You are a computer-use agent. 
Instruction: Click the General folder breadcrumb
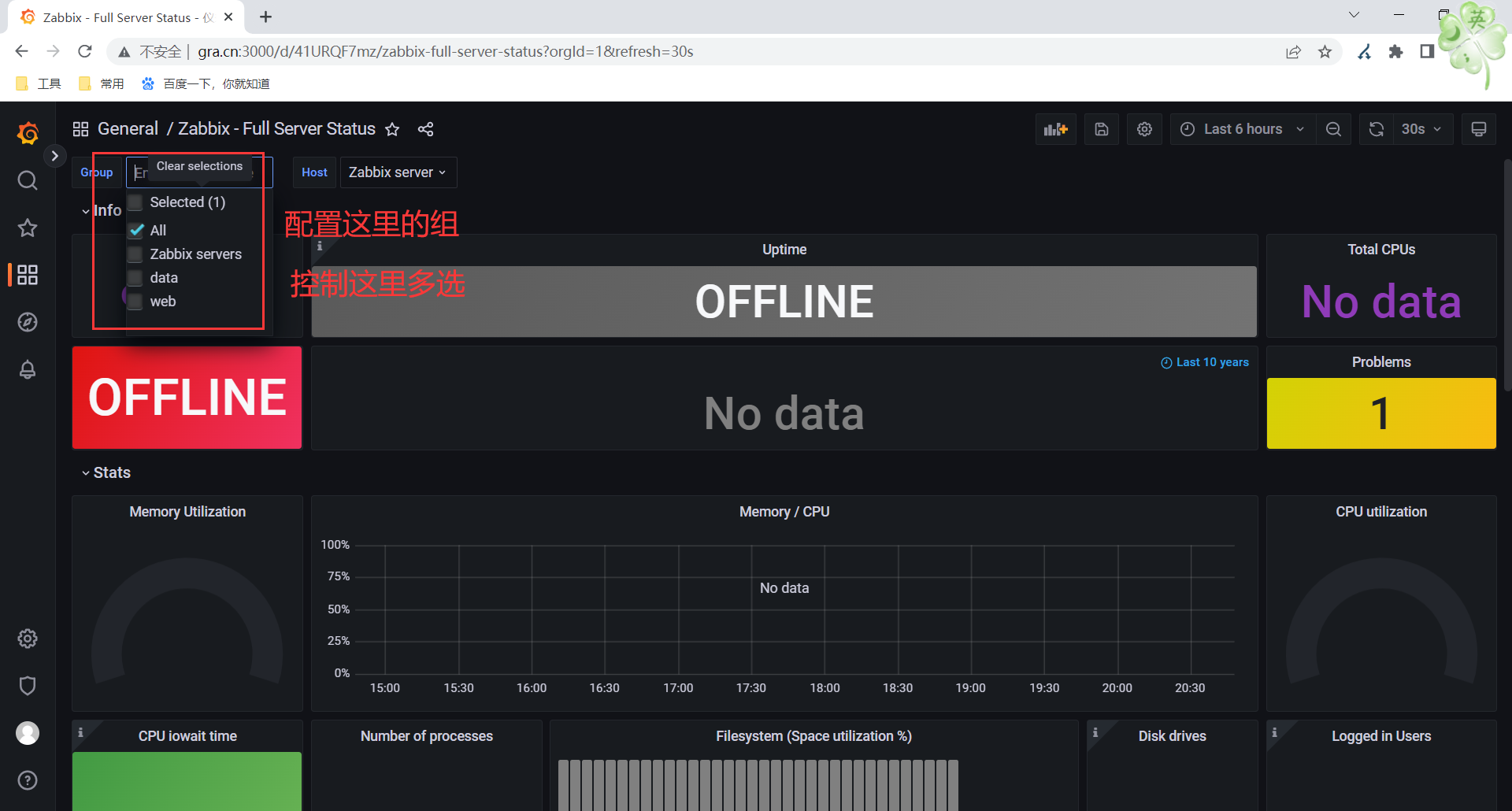click(x=128, y=129)
